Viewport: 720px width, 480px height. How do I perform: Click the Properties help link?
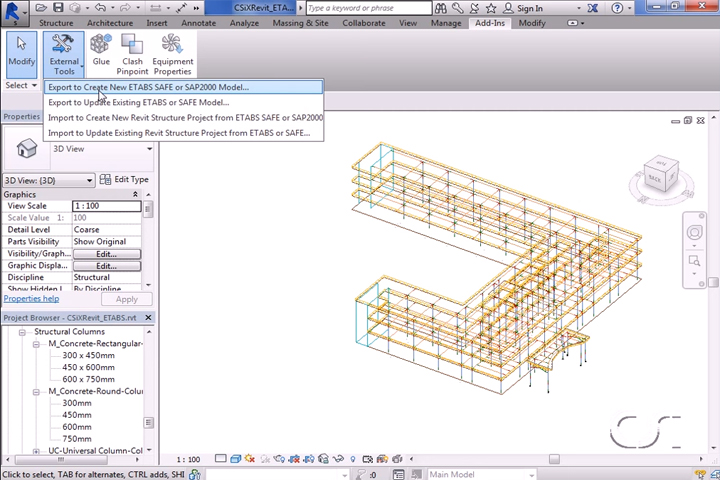(x=31, y=299)
